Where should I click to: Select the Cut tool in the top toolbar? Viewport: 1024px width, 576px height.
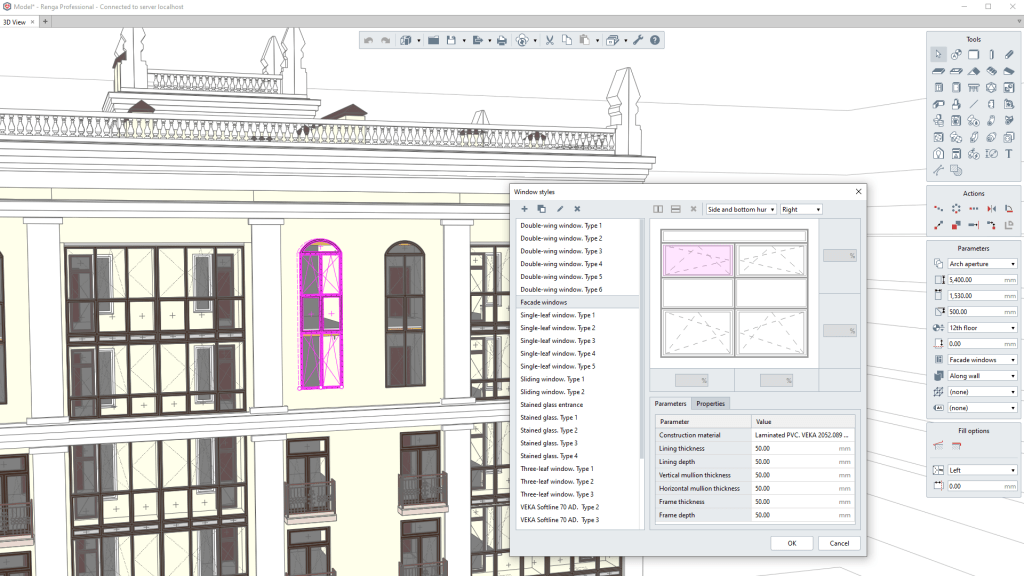[x=549, y=40]
